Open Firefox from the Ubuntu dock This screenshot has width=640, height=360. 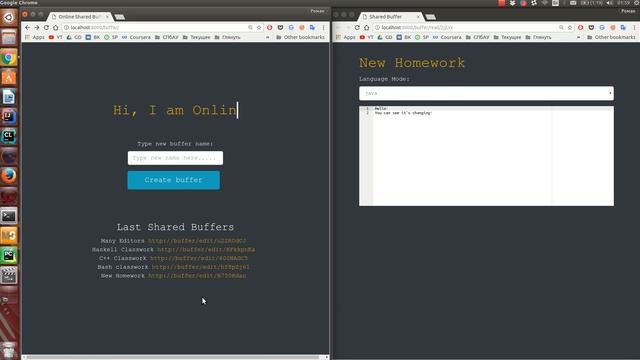click(x=9, y=176)
